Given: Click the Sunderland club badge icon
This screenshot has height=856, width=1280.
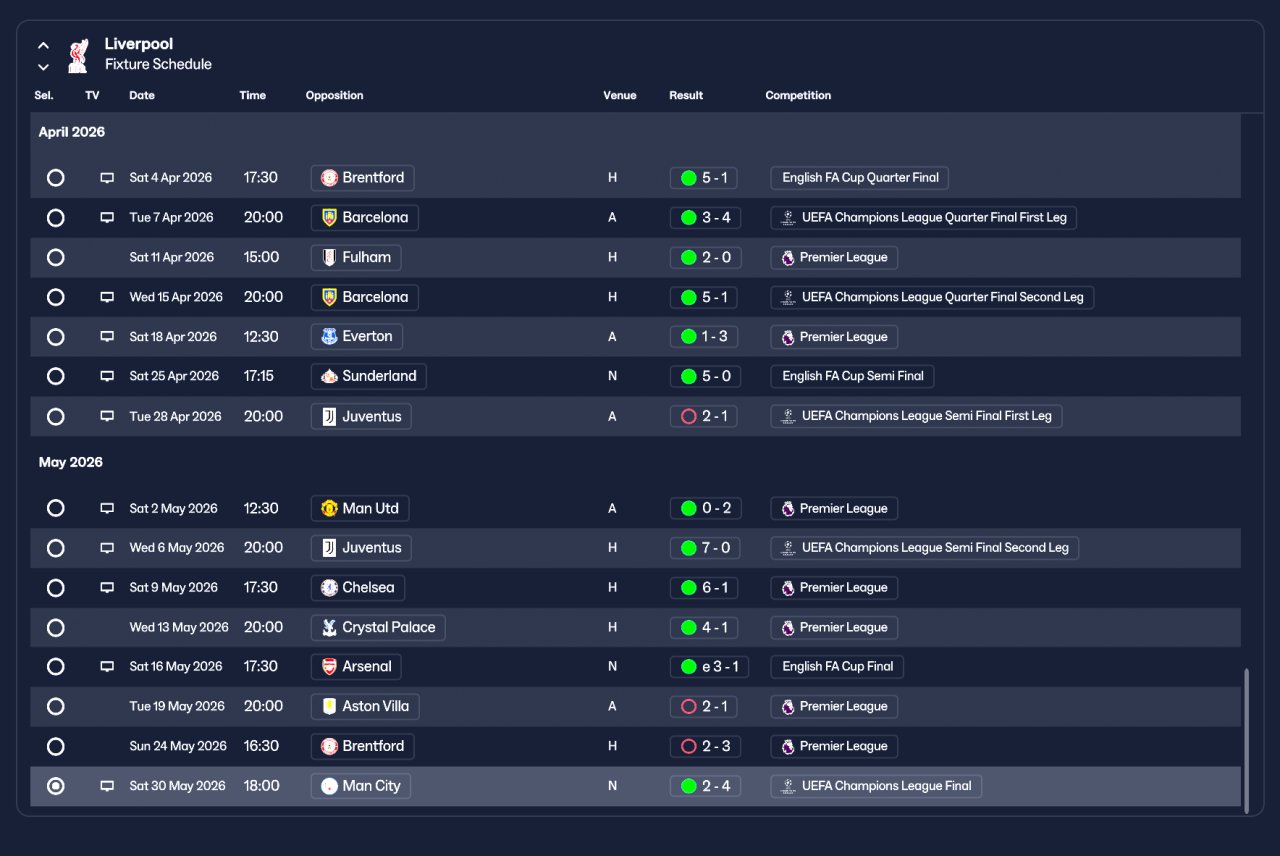Looking at the screenshot, I should 329,377.
